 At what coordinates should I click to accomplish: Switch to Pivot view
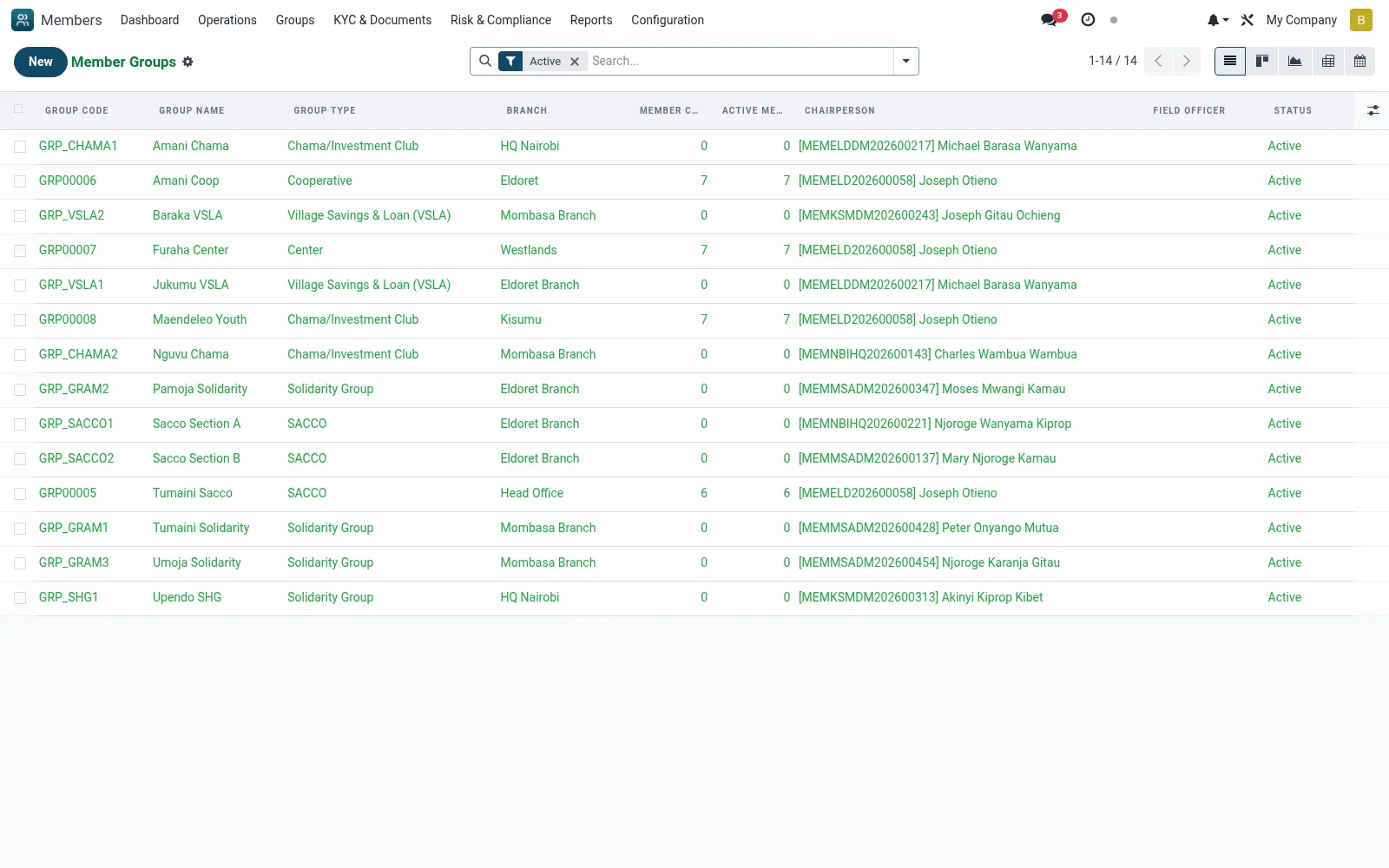(x=1327, y=61)
